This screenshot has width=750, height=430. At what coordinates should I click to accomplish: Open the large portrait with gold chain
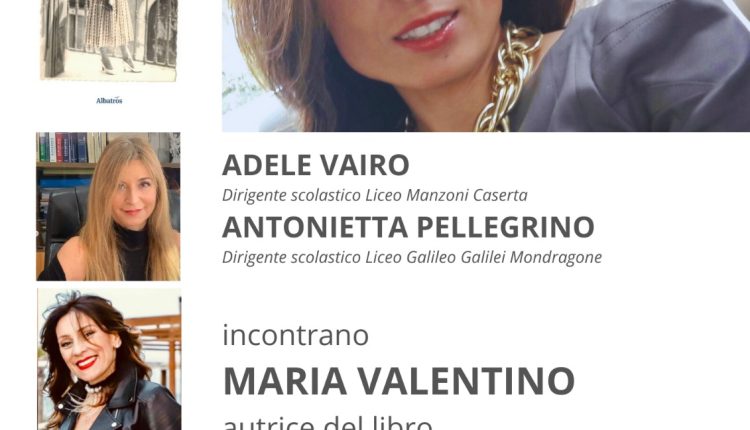tap(485, 66)
